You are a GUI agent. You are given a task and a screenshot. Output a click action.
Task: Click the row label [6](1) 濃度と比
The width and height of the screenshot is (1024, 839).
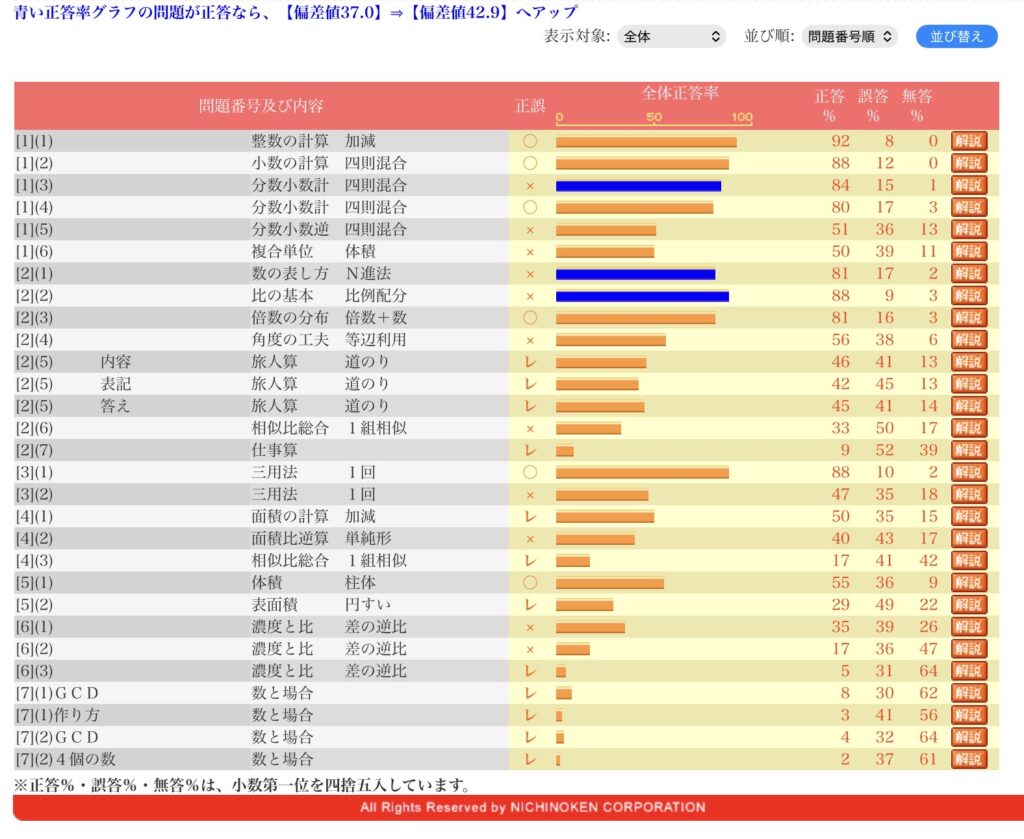[x=35, y=627]
